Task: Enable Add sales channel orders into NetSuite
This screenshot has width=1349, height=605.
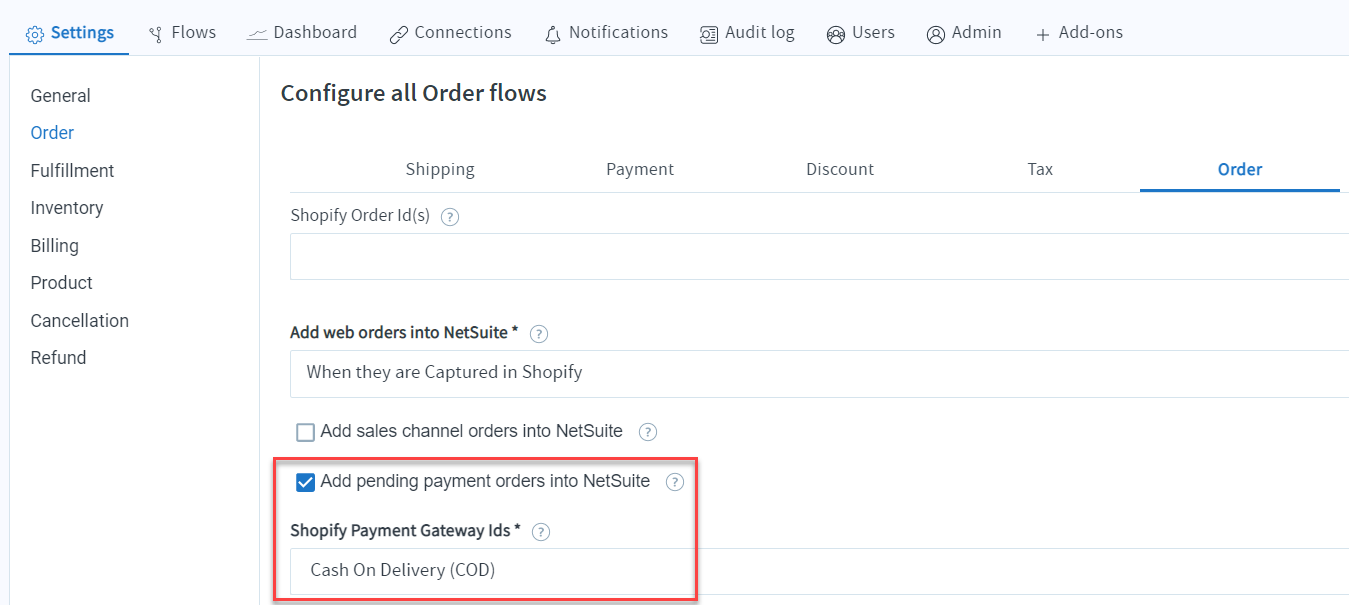Action: pyautogui.click(x=306, y=432)
